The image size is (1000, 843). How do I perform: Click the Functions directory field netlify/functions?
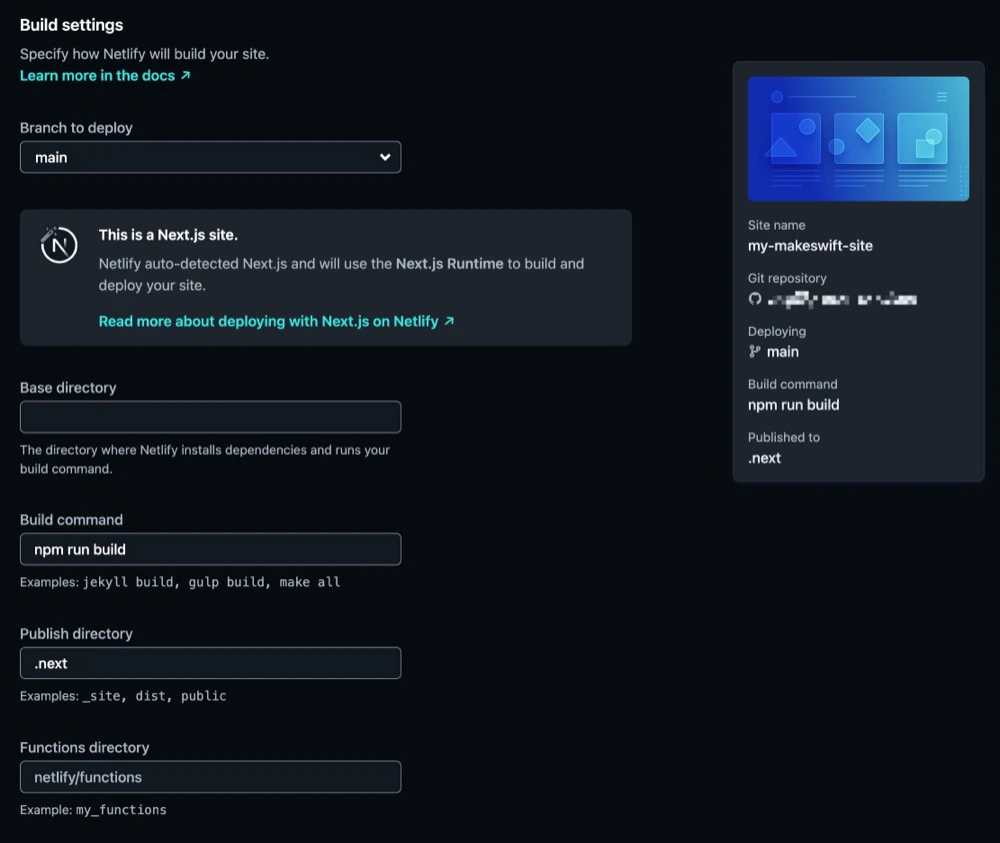tap(210, 777)
